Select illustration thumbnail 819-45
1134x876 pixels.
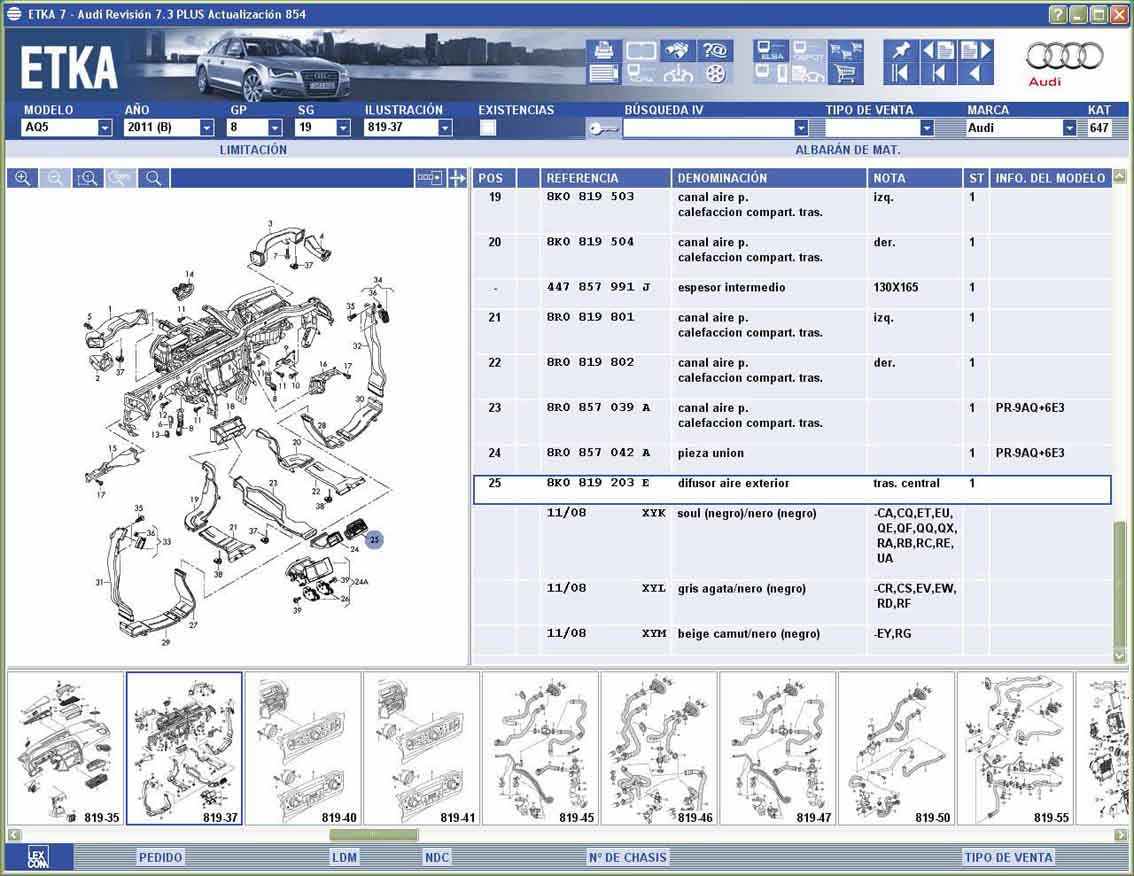click(540, 749)
